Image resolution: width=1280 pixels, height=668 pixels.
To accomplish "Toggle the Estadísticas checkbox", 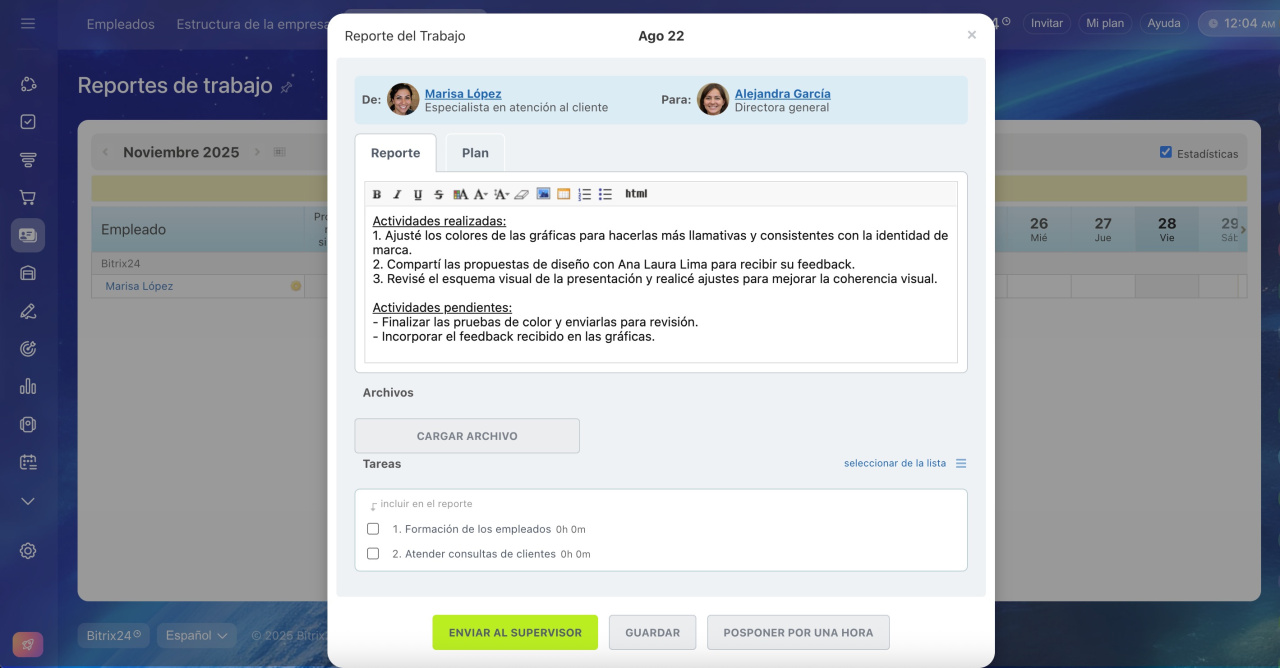I will [x=1165, y=153].
